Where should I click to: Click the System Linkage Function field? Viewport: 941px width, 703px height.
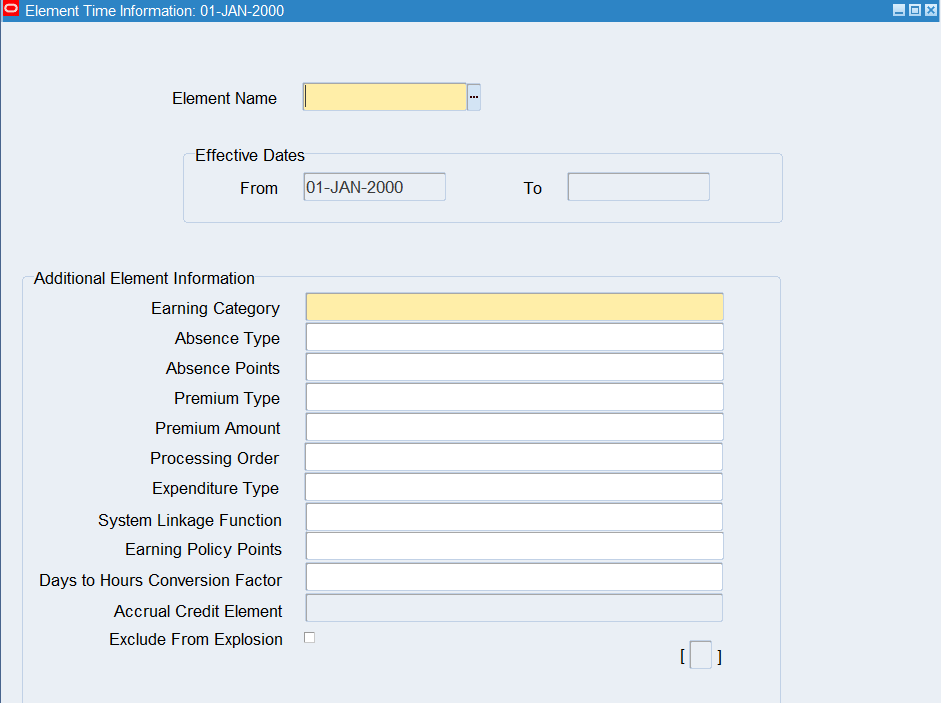(x=514, y=517)
